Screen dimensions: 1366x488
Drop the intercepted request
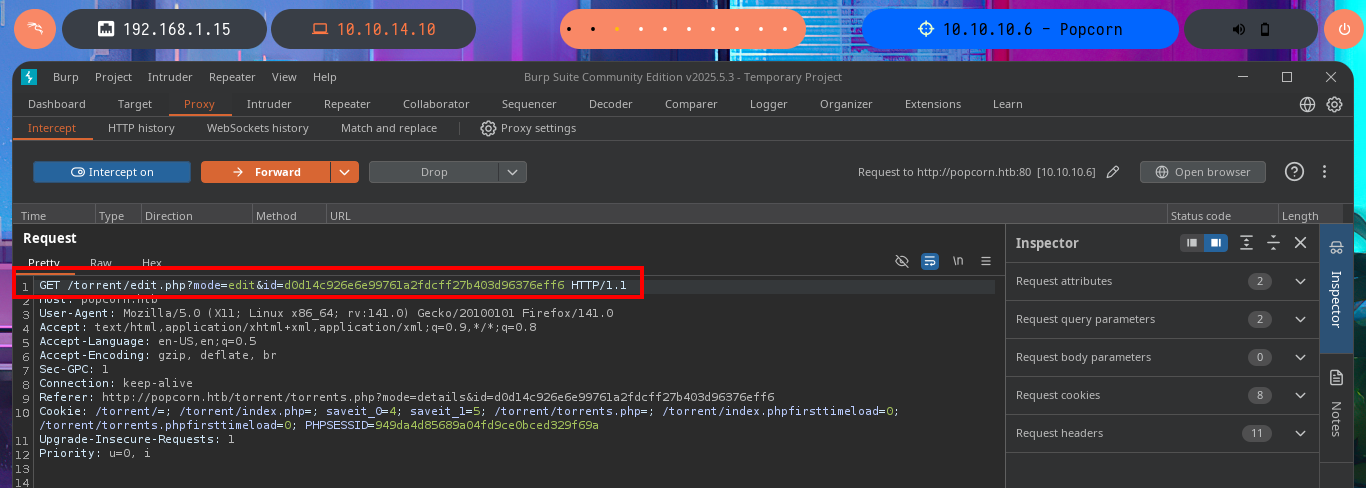point(434,172)
